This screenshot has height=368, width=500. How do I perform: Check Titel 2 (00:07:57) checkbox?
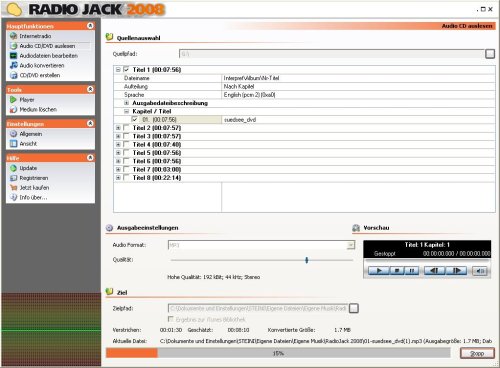[x=126, y=128]
